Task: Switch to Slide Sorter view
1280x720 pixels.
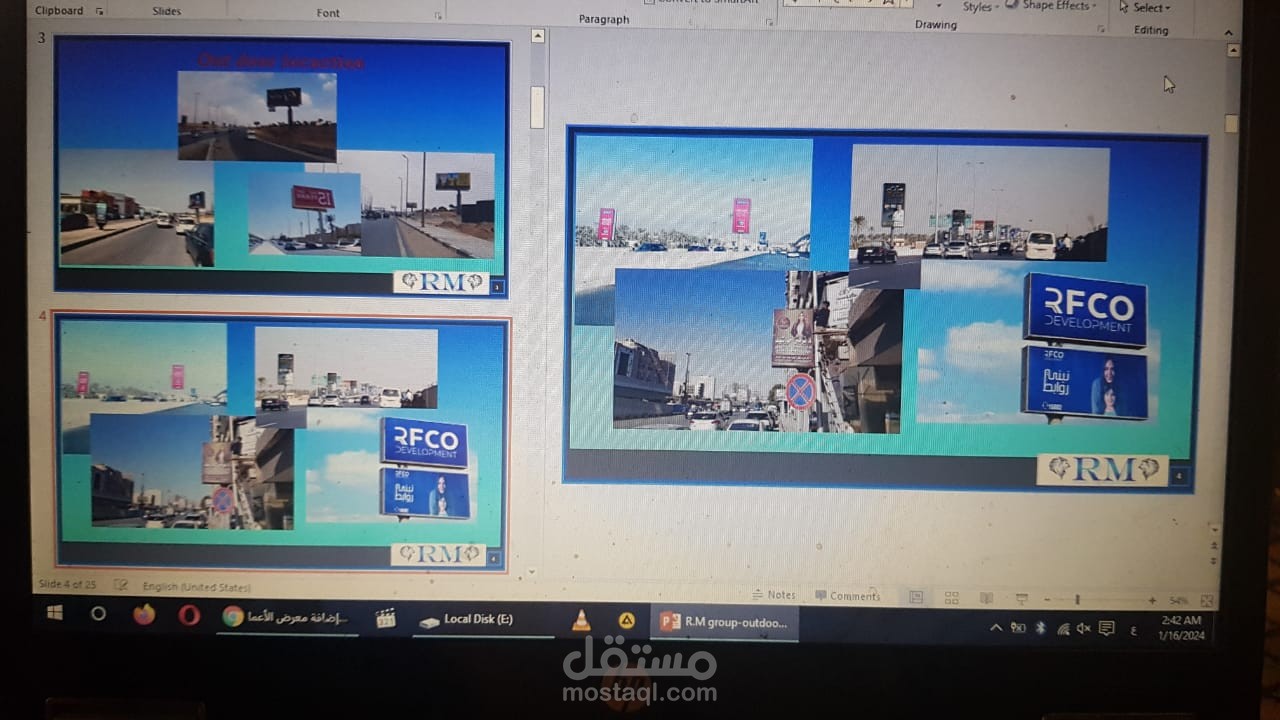Action: pos(951,598)
